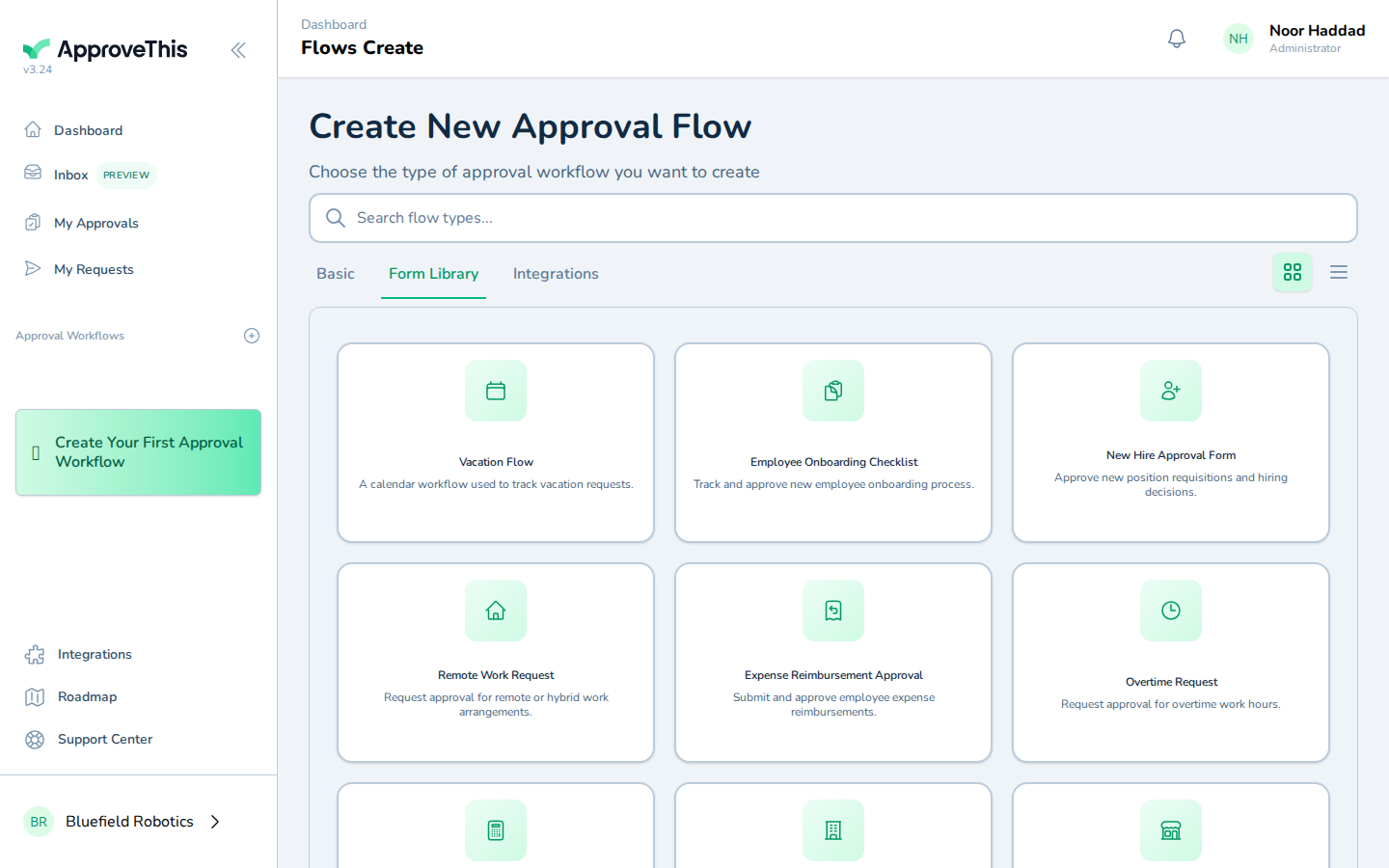This screenshot has height=868, width=1389.
Task: Switch to the Integrations tab
Action: tap(556, 274)
